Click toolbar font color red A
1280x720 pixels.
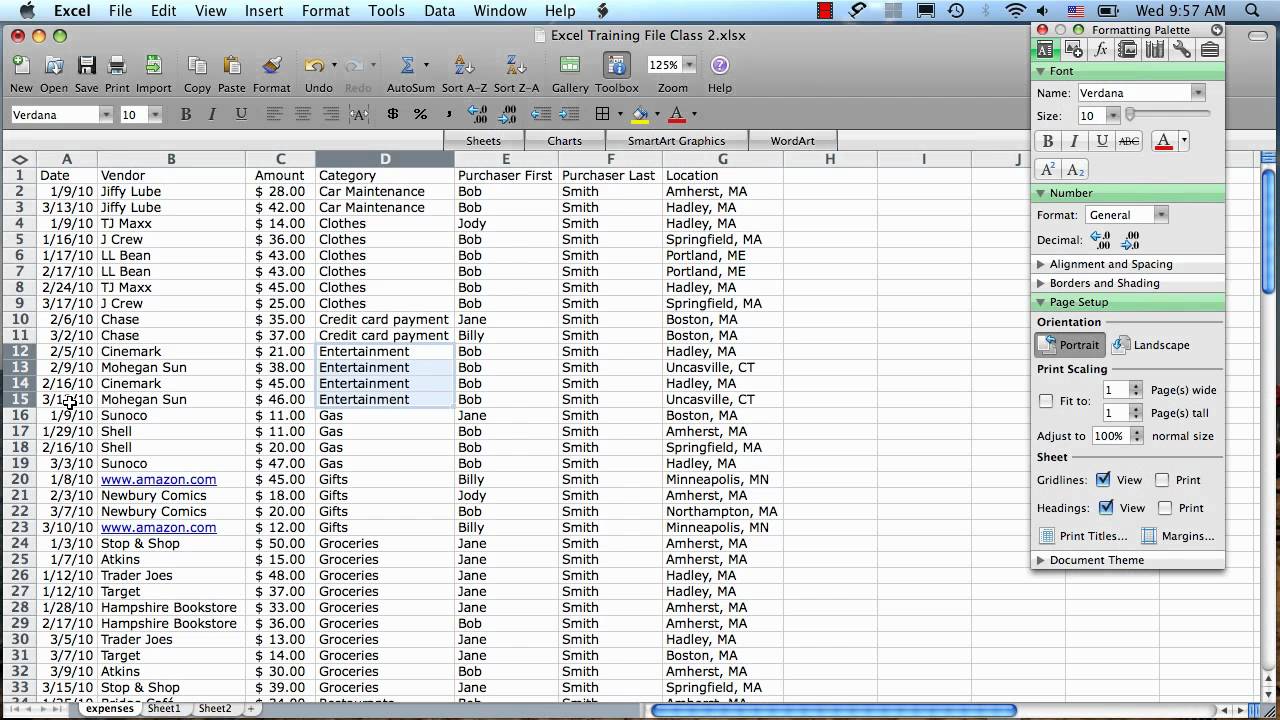point(677,114)
